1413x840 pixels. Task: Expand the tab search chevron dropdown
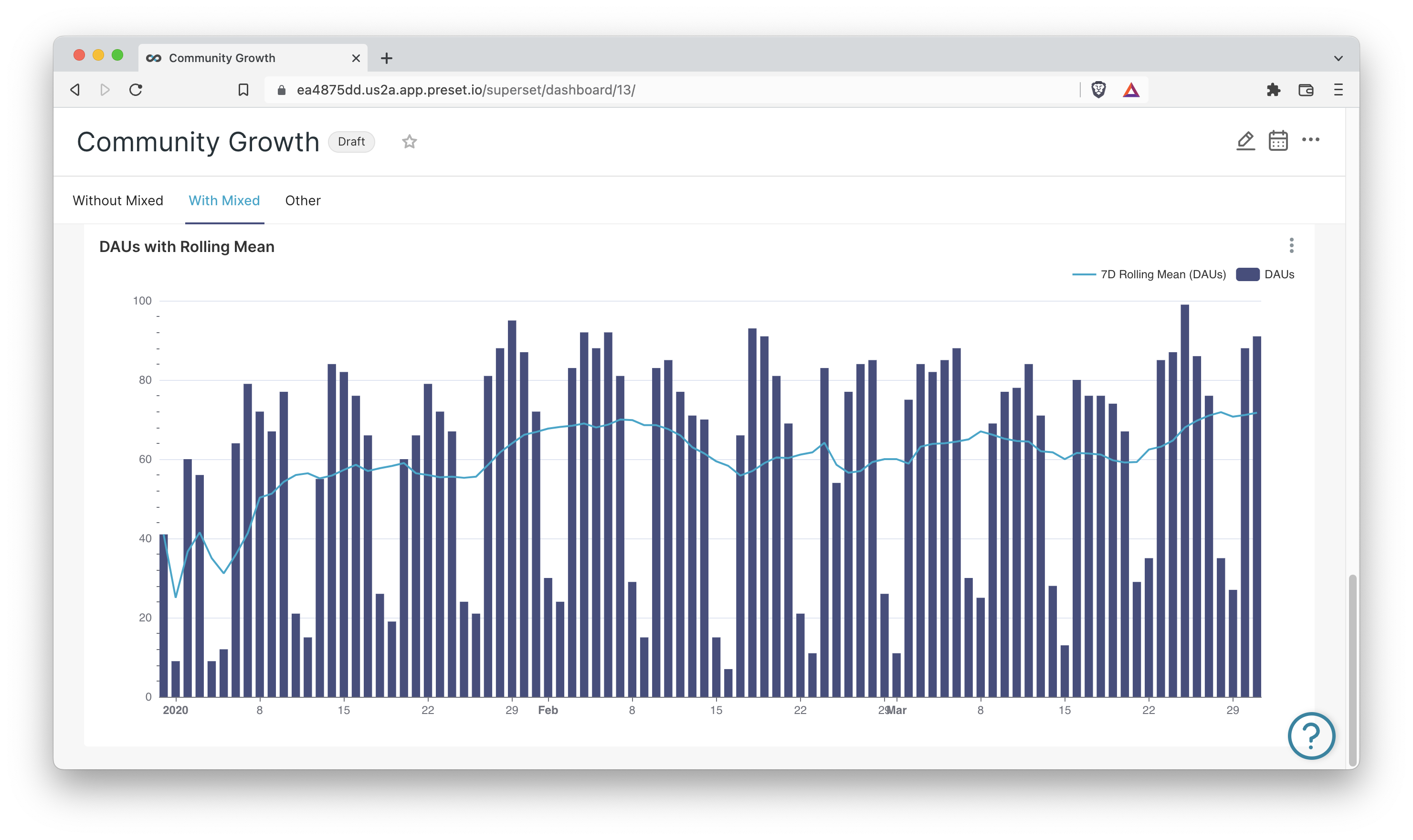tap(1338, 58)
